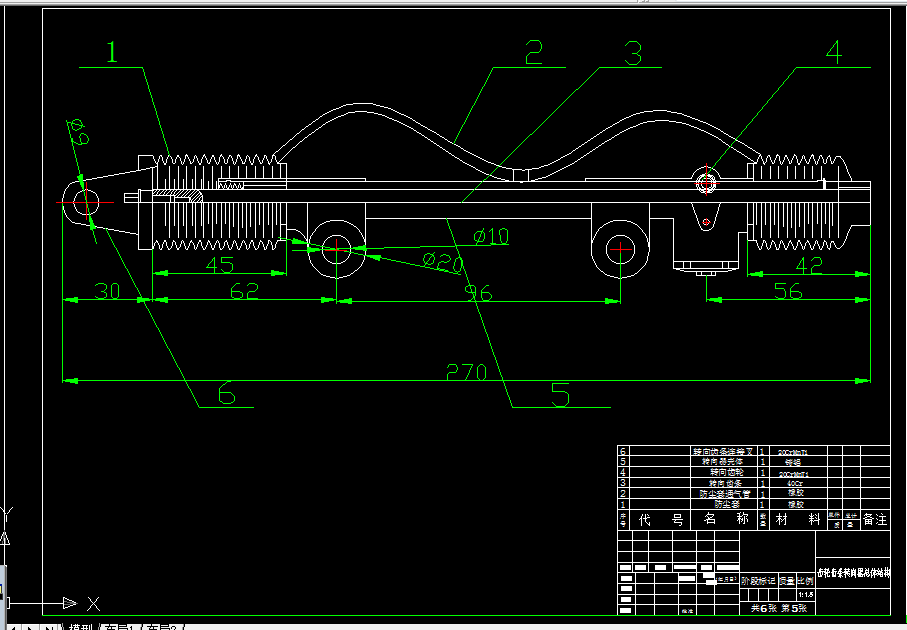The image size is (907, 630).
Task: Click the 45 dimension value
Action: coord(220,265)
